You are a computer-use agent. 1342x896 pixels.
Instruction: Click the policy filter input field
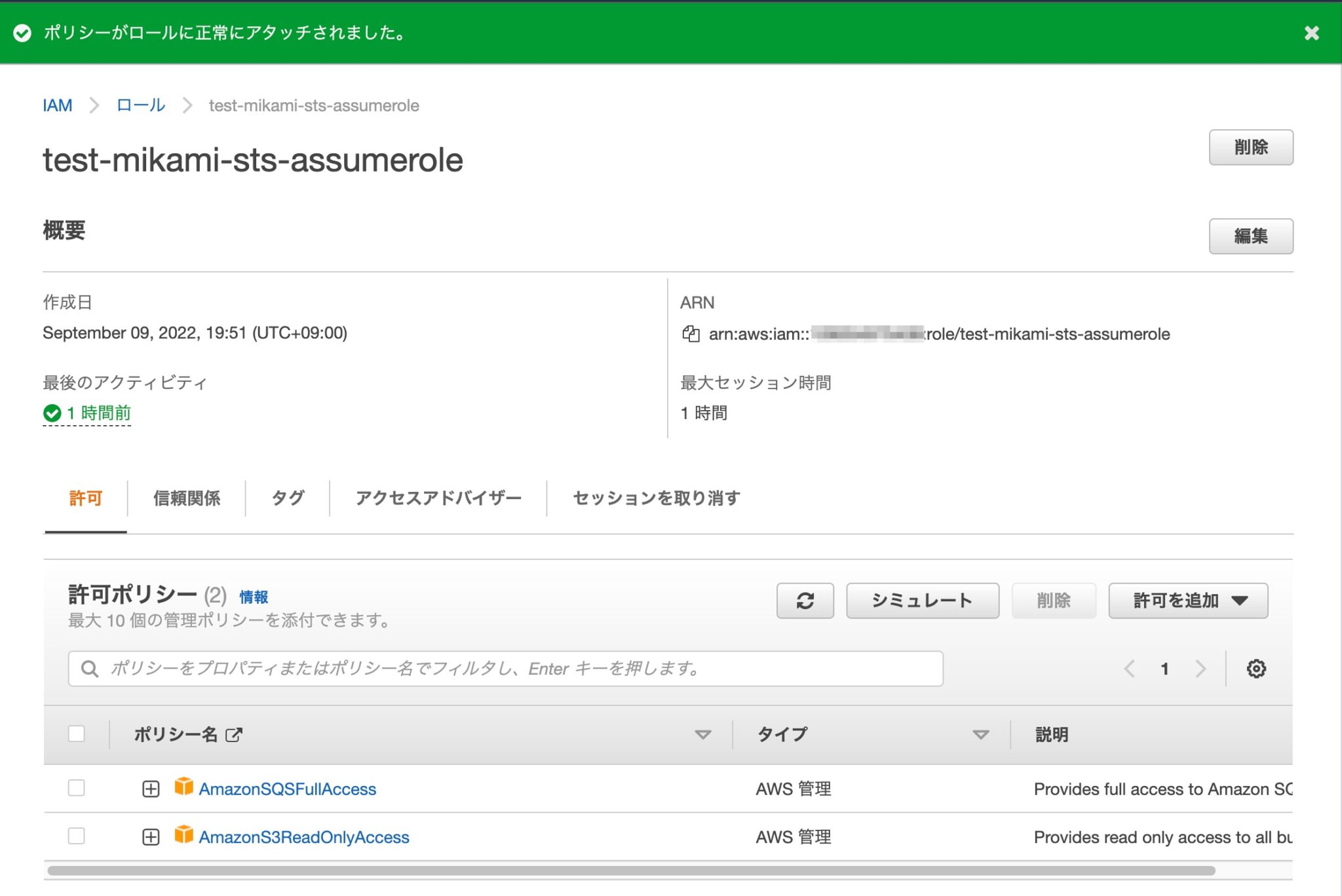tap(459, 668)
